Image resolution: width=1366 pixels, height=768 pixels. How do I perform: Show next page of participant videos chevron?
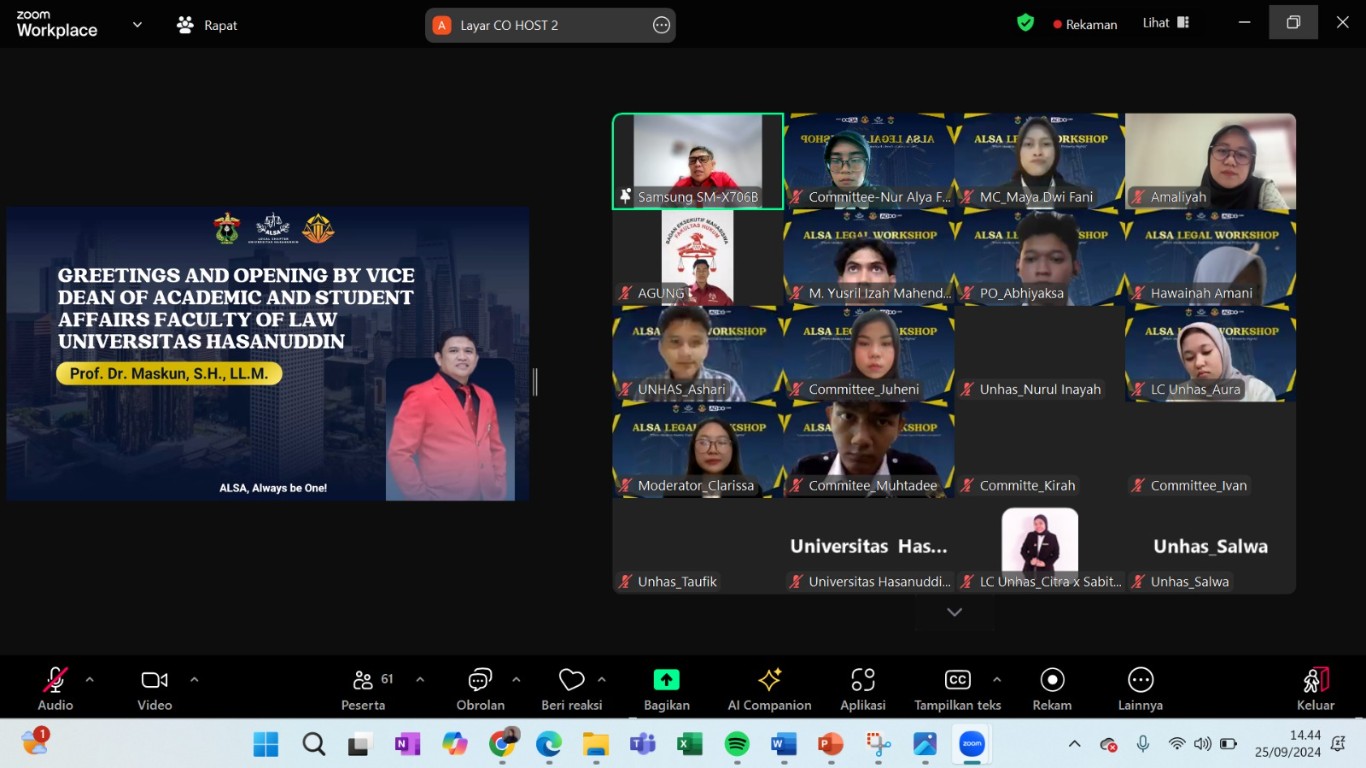point(954,612)
